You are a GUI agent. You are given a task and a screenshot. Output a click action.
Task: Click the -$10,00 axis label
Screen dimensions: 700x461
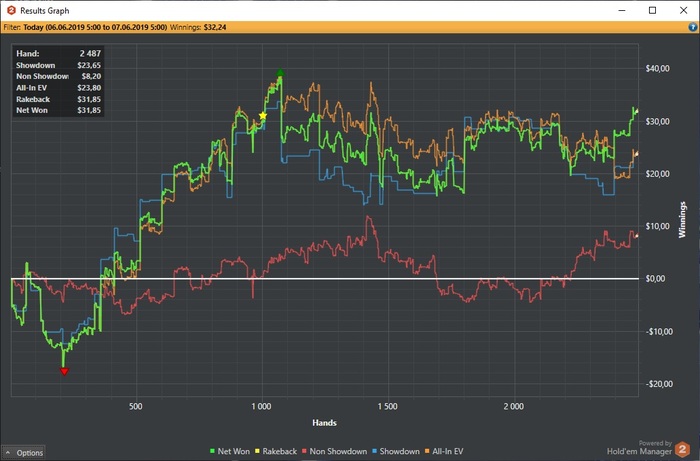point(659,332)
